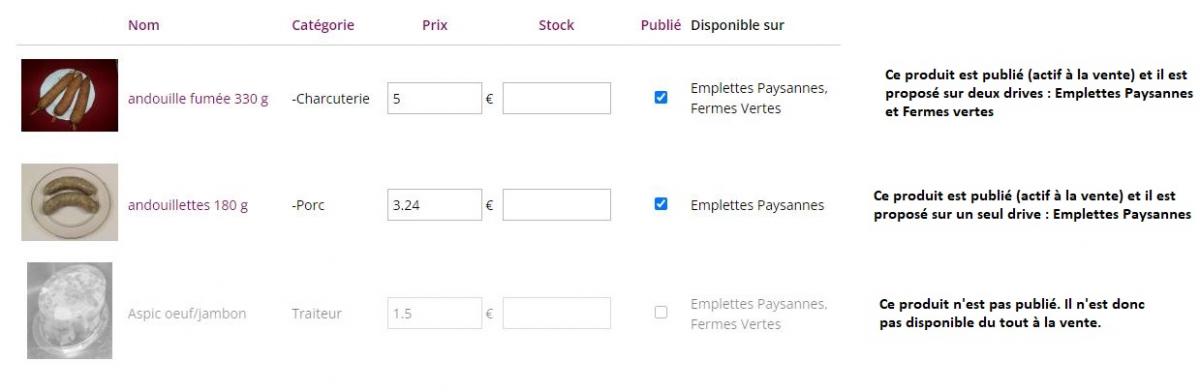Viewport: 1200px width, 392px height.
Task: Open the andouillettes product photo
Action: (x=70, y=203)
